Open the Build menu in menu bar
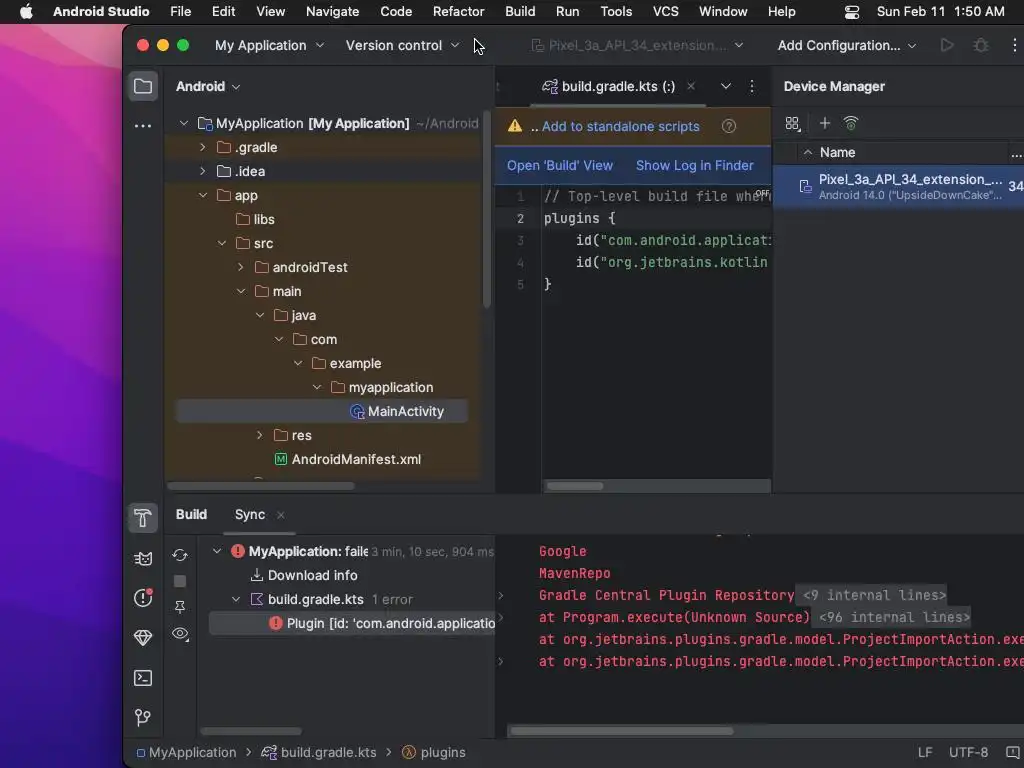 click(520, 12)
